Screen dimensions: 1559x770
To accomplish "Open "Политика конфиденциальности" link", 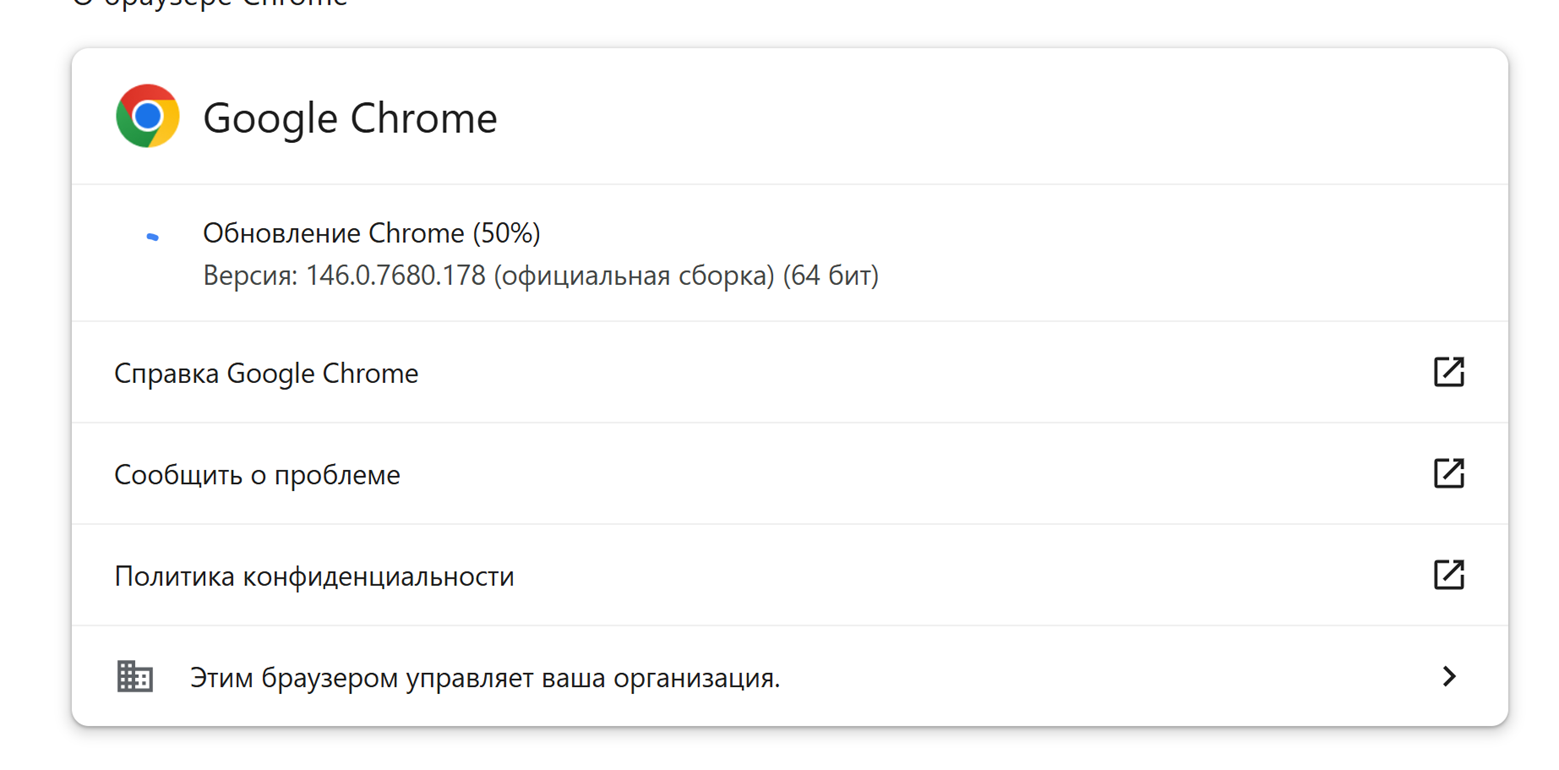I will click(x=314, y=577).
